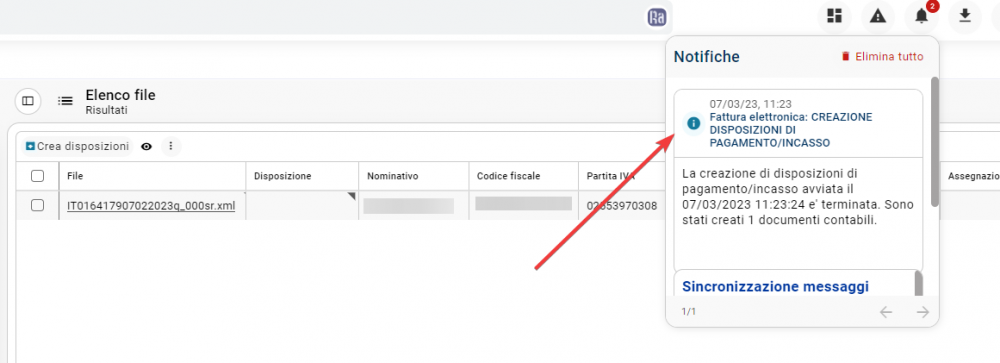Click the Codice fiscale column header
The image size is (1000, 363).
point(508,176)
